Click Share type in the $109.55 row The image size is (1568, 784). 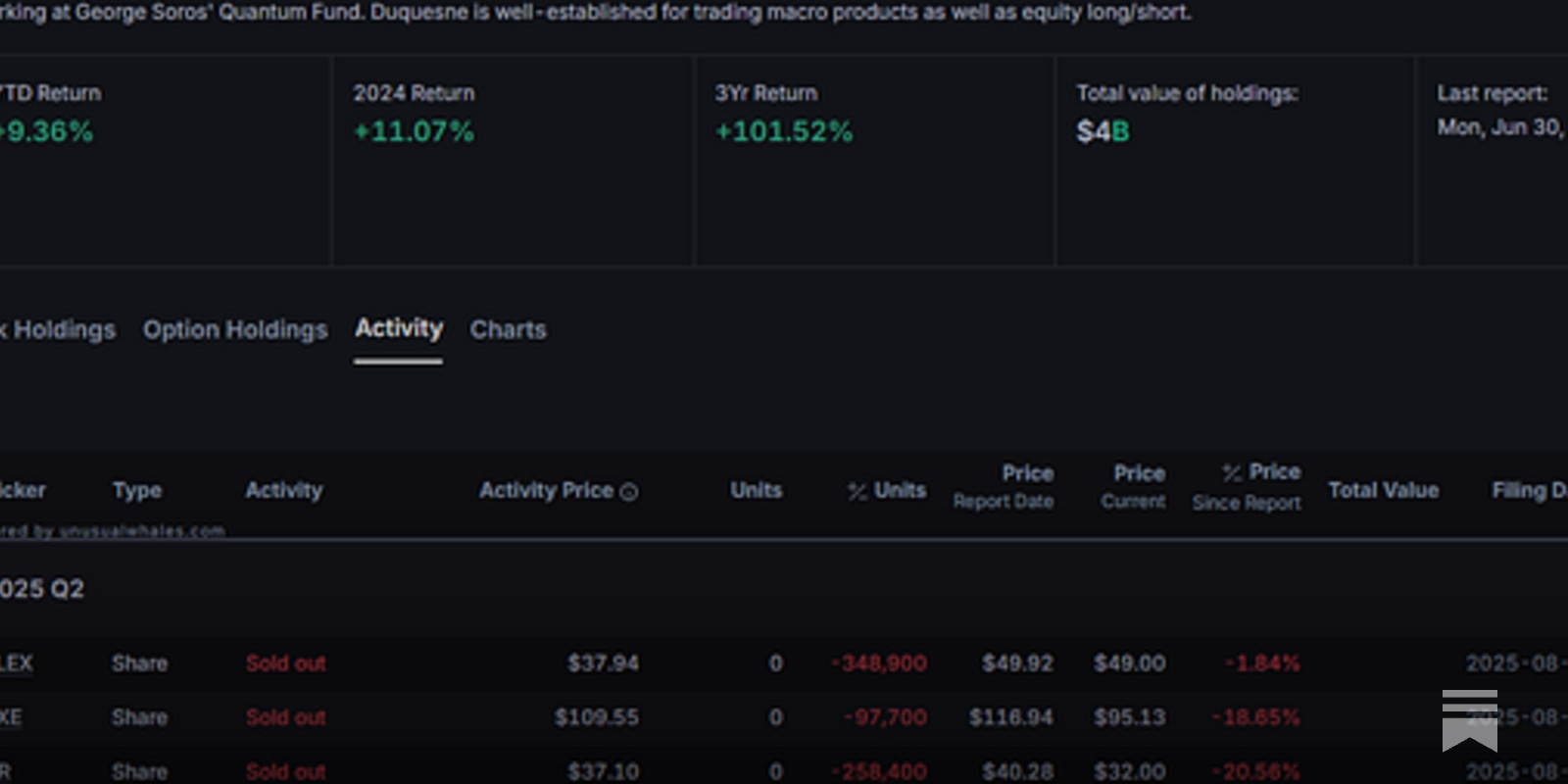(139, 717)
